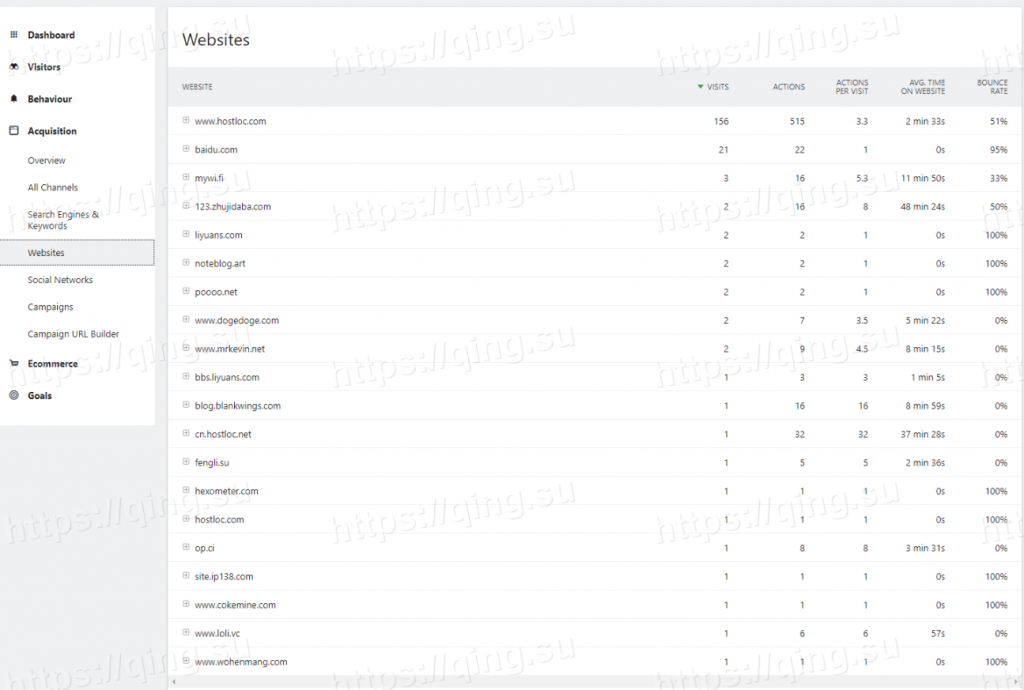Expand the www.hostloc.com row
This screenshot has height=690, width=1024.
(186, 121)
